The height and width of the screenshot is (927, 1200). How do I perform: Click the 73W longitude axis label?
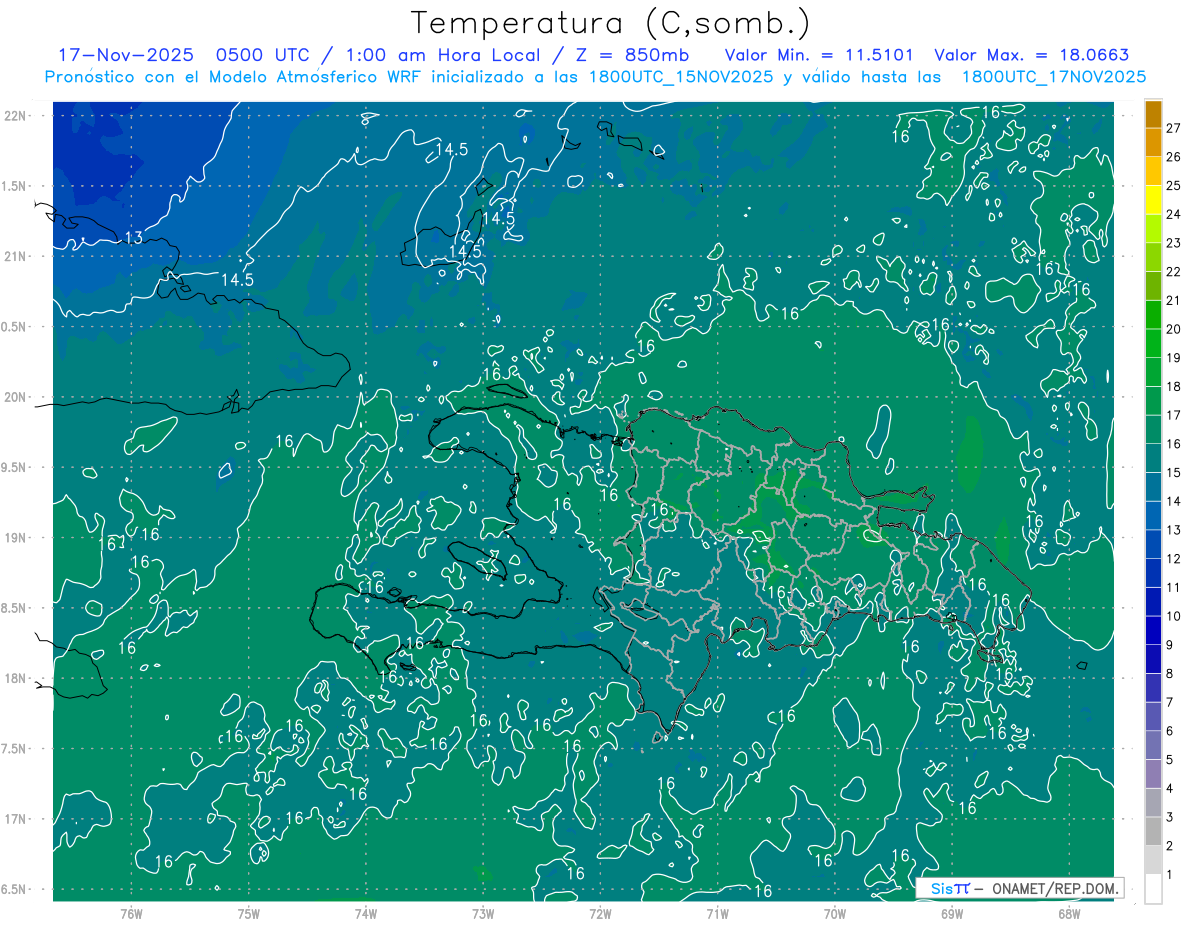tap(483, 913)
